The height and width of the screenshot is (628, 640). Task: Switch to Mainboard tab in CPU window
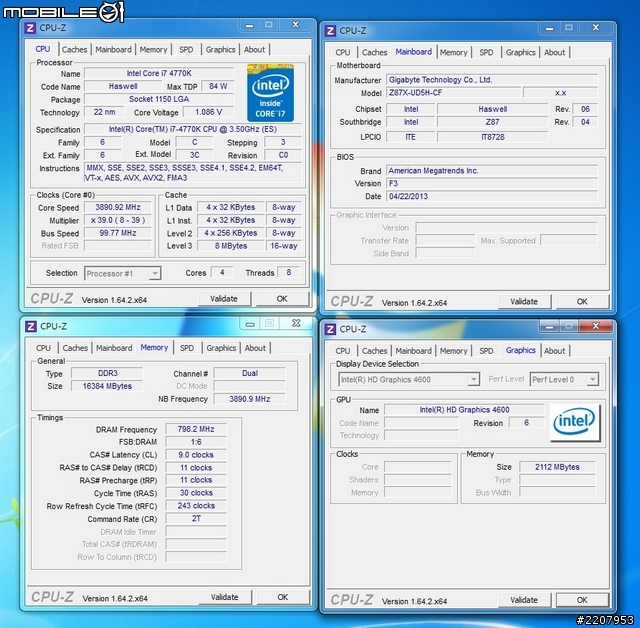point(113,50)
